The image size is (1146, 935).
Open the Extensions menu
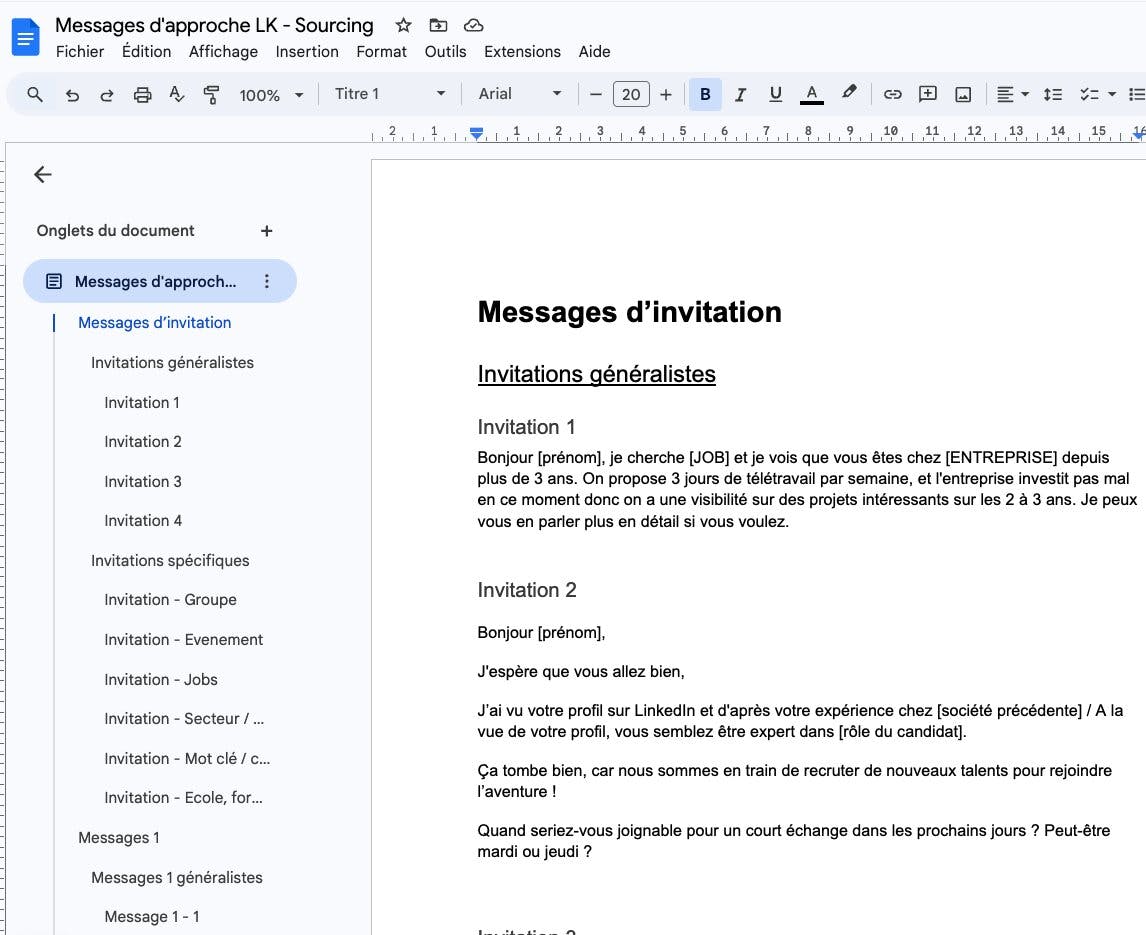(x=522, y=52)
